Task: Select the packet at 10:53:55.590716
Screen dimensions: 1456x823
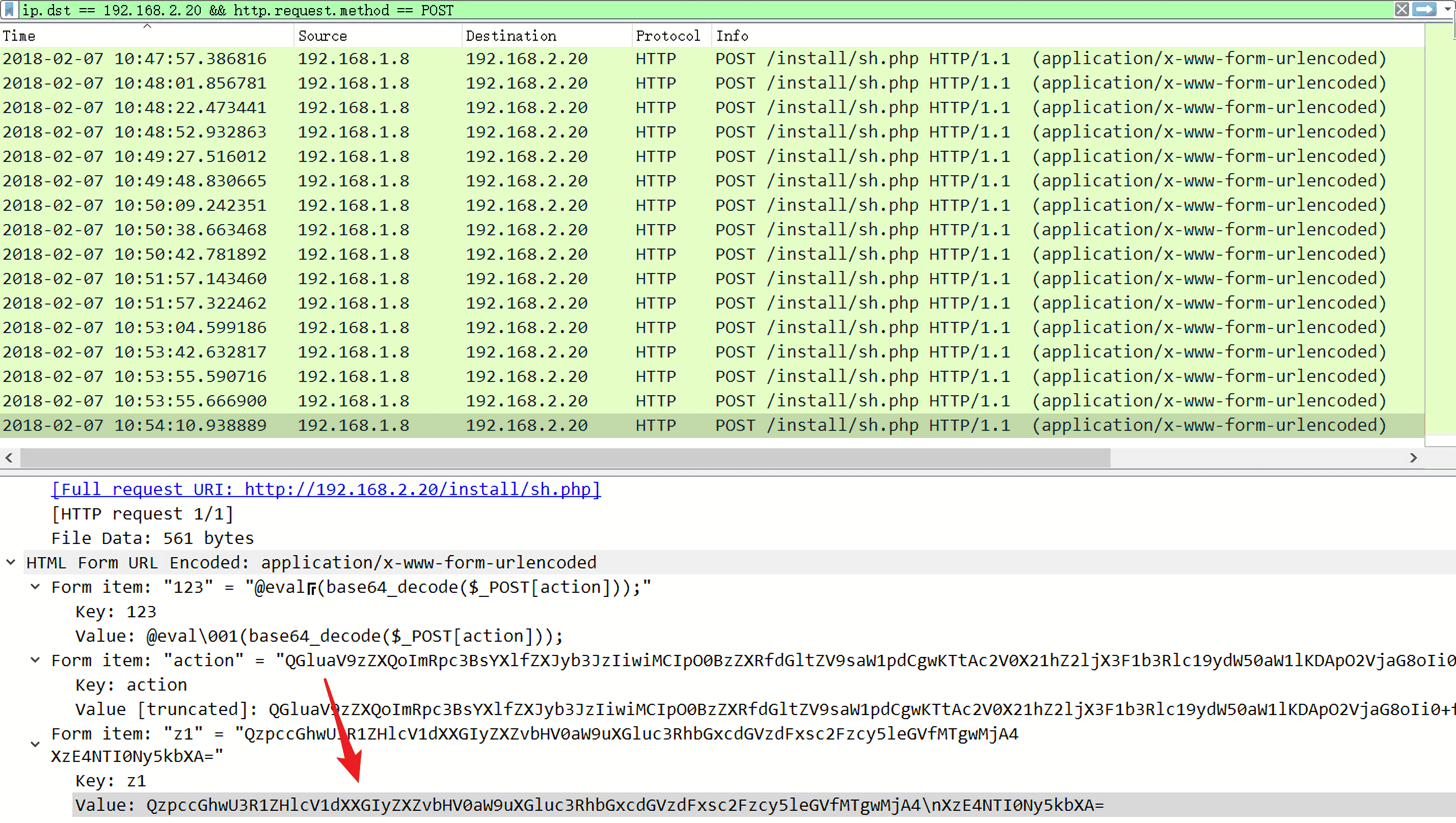Action: (712, 376)
